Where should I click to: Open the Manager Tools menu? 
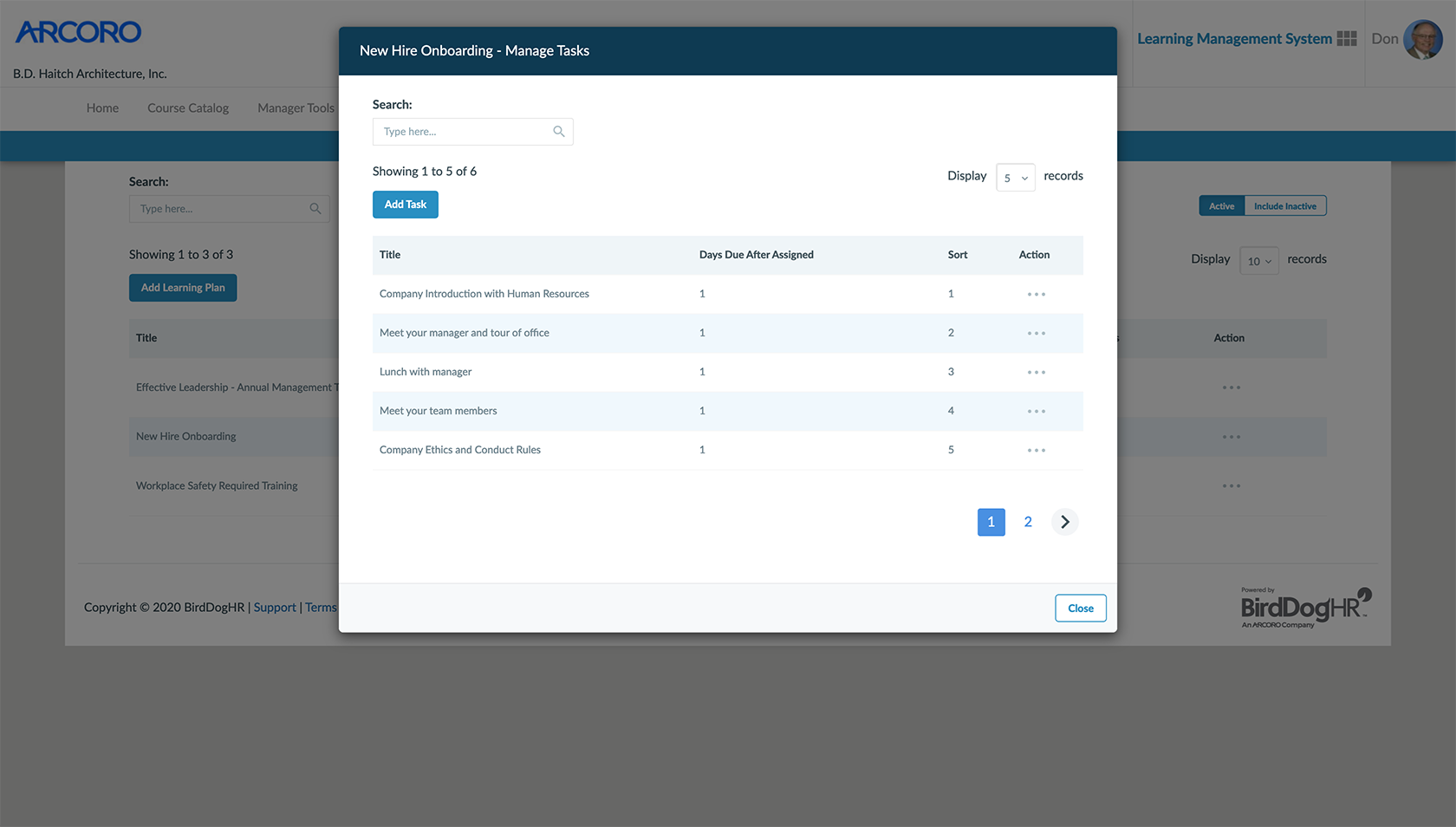click(x=296, y=107)
